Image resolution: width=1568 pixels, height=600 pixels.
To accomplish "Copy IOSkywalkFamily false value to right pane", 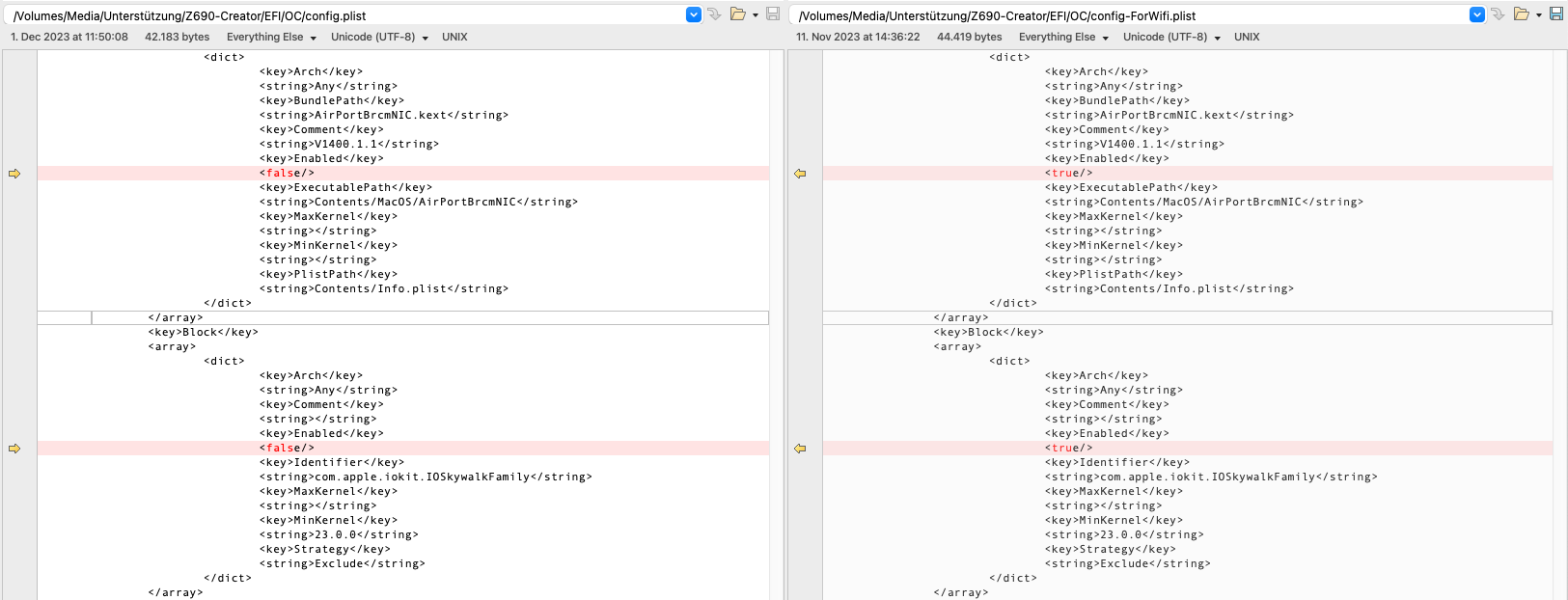I will pyautogui.click(x=14, y=449).
